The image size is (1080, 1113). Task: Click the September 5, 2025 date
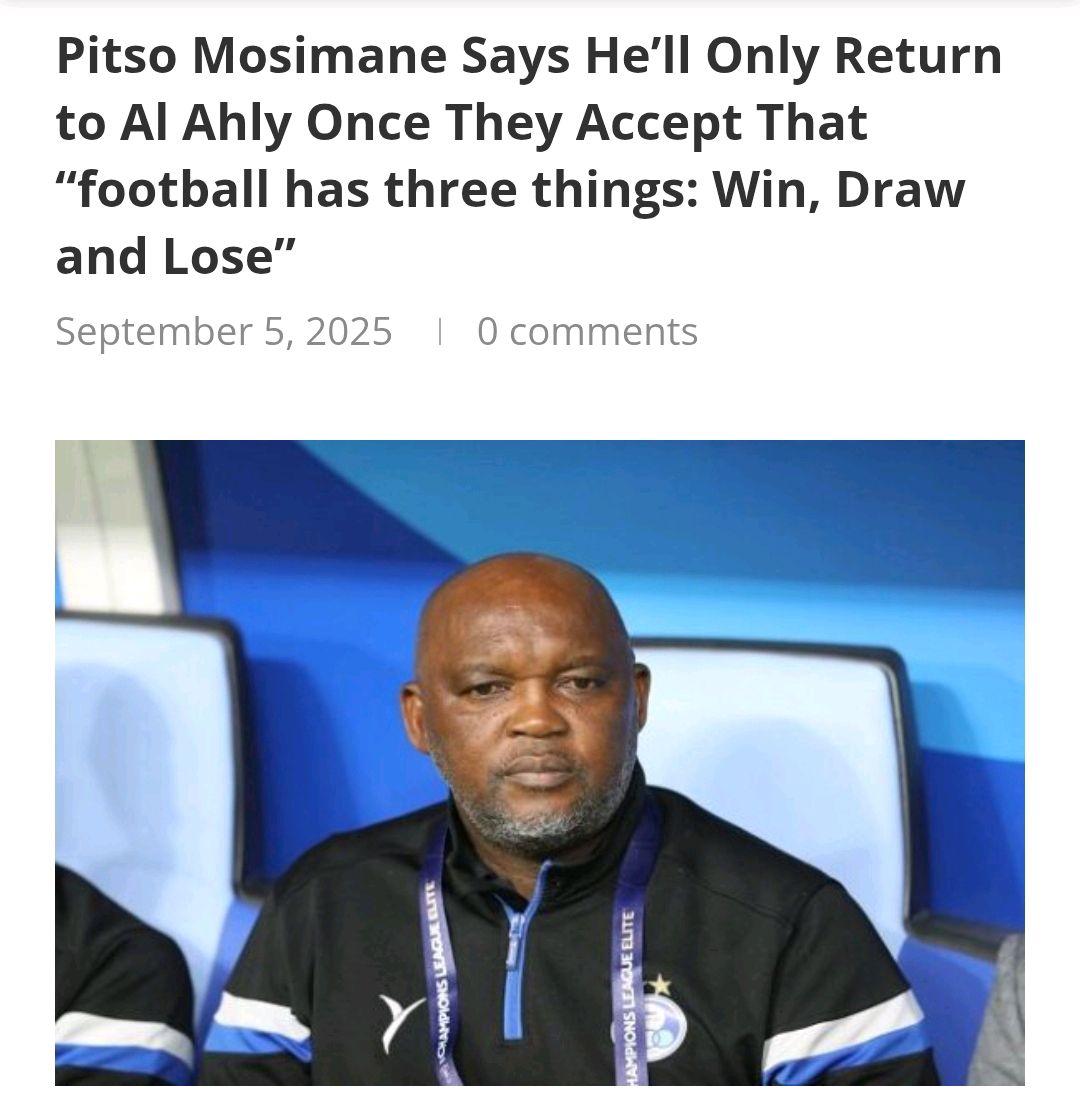click(x=224, y=331)
